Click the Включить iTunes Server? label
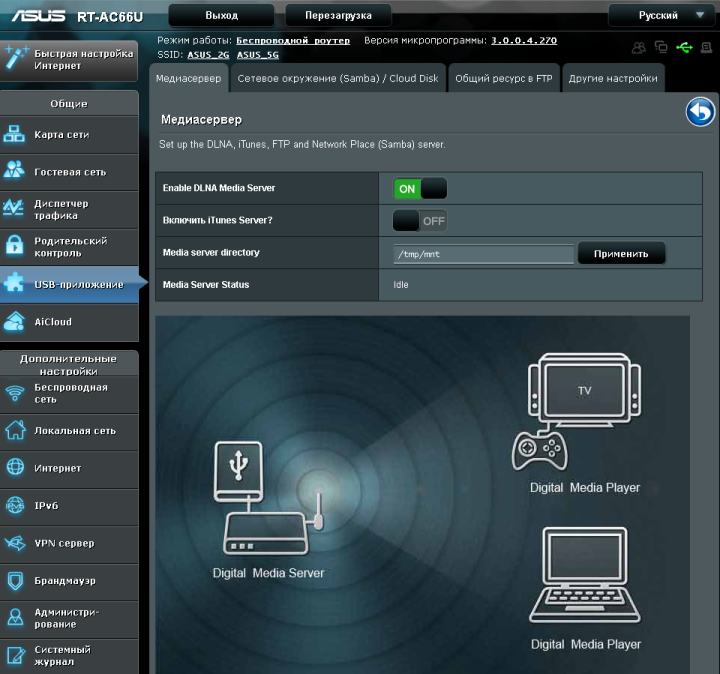Screen dimensions: 720x674 218,220
